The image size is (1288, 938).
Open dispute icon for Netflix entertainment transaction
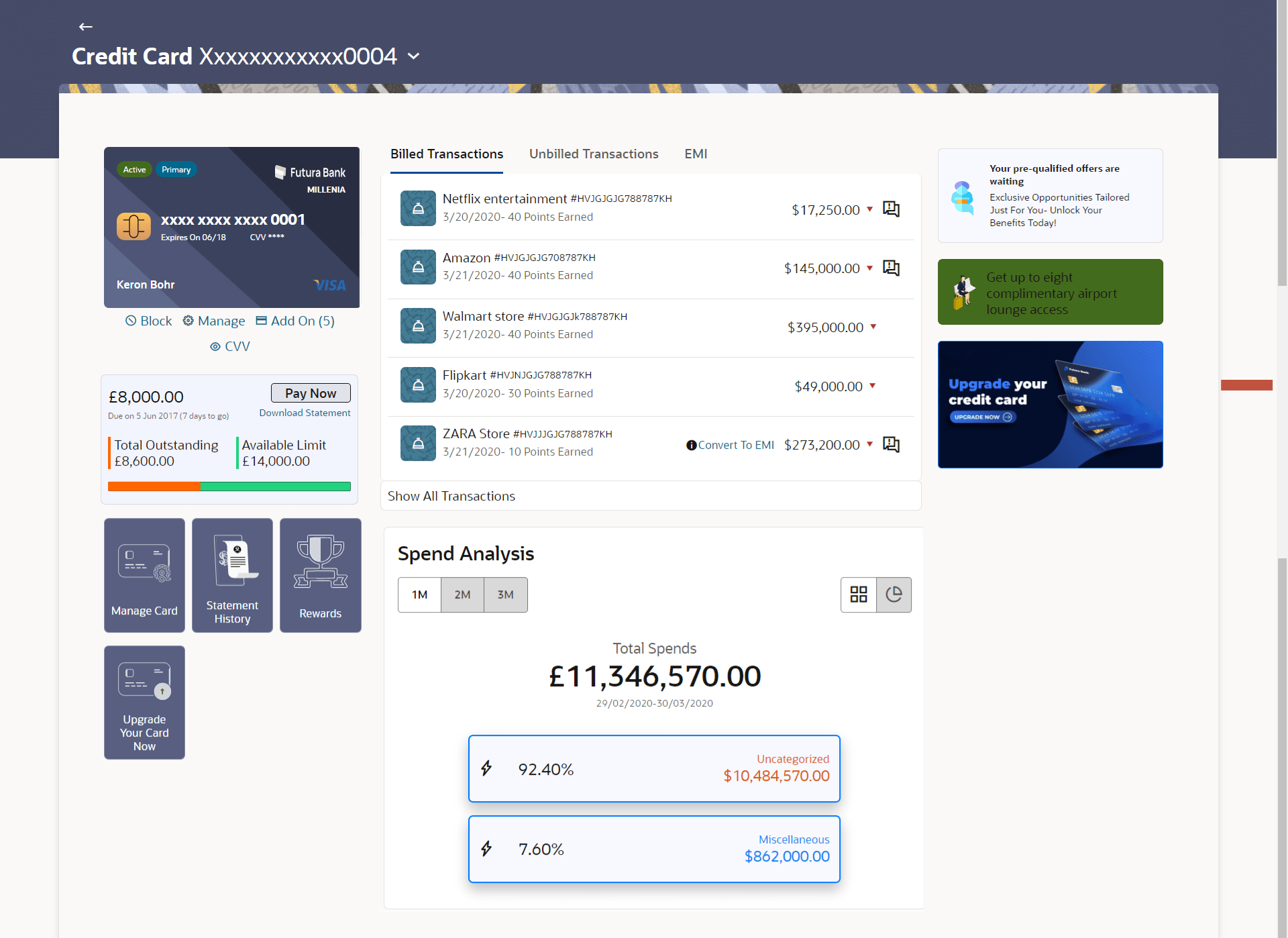pyautogui.click(x=891, y=209)
